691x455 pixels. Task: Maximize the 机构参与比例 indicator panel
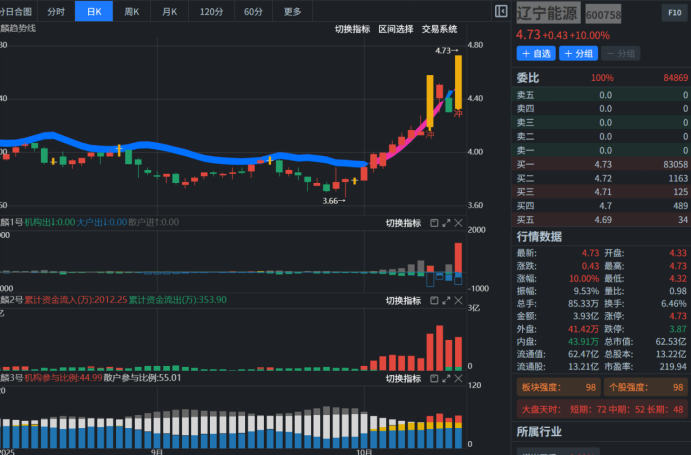click(x=447, y=379)
